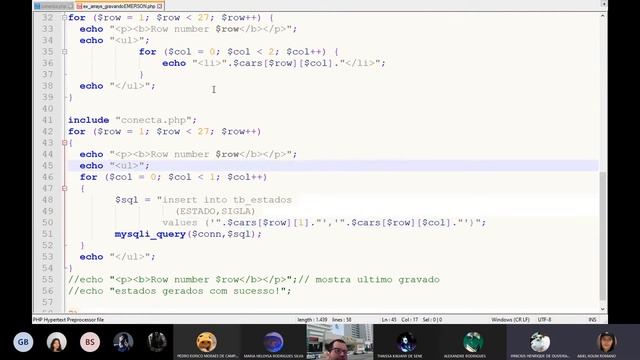Switch to the conecta.php editor tab
This screenshot has height=360, width=640.
[x=53, y=6]
